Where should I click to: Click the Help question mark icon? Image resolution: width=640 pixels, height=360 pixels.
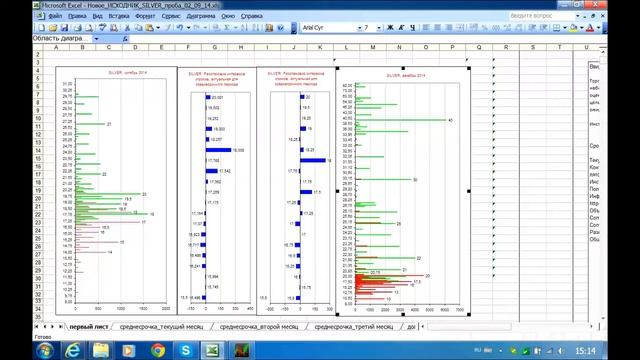coord(280,28)
